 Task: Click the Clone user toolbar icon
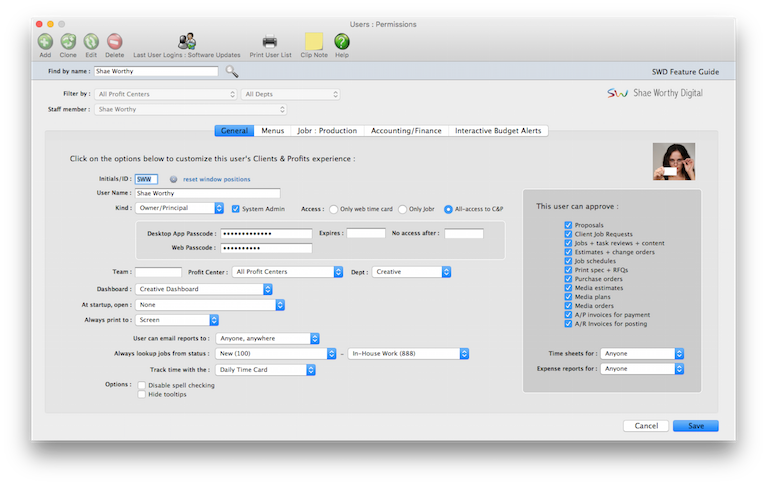pyautogui.click(x=68, y=42)
